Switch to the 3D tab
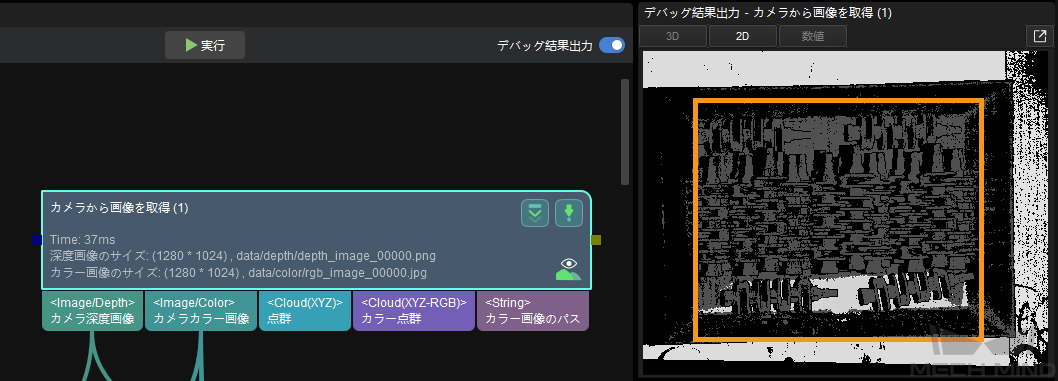 [673, 36]
